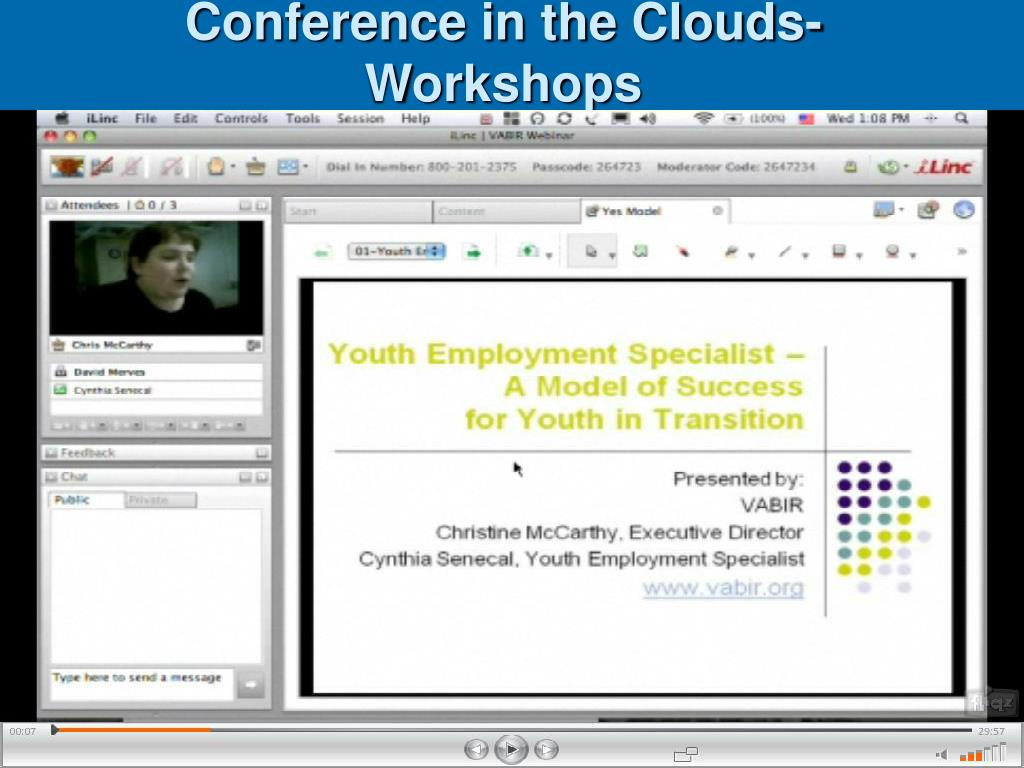This screenshot has width=1024, height=768.
Task: Open the Apple menu
Action: pyautogui.click(x=63, y=118)
